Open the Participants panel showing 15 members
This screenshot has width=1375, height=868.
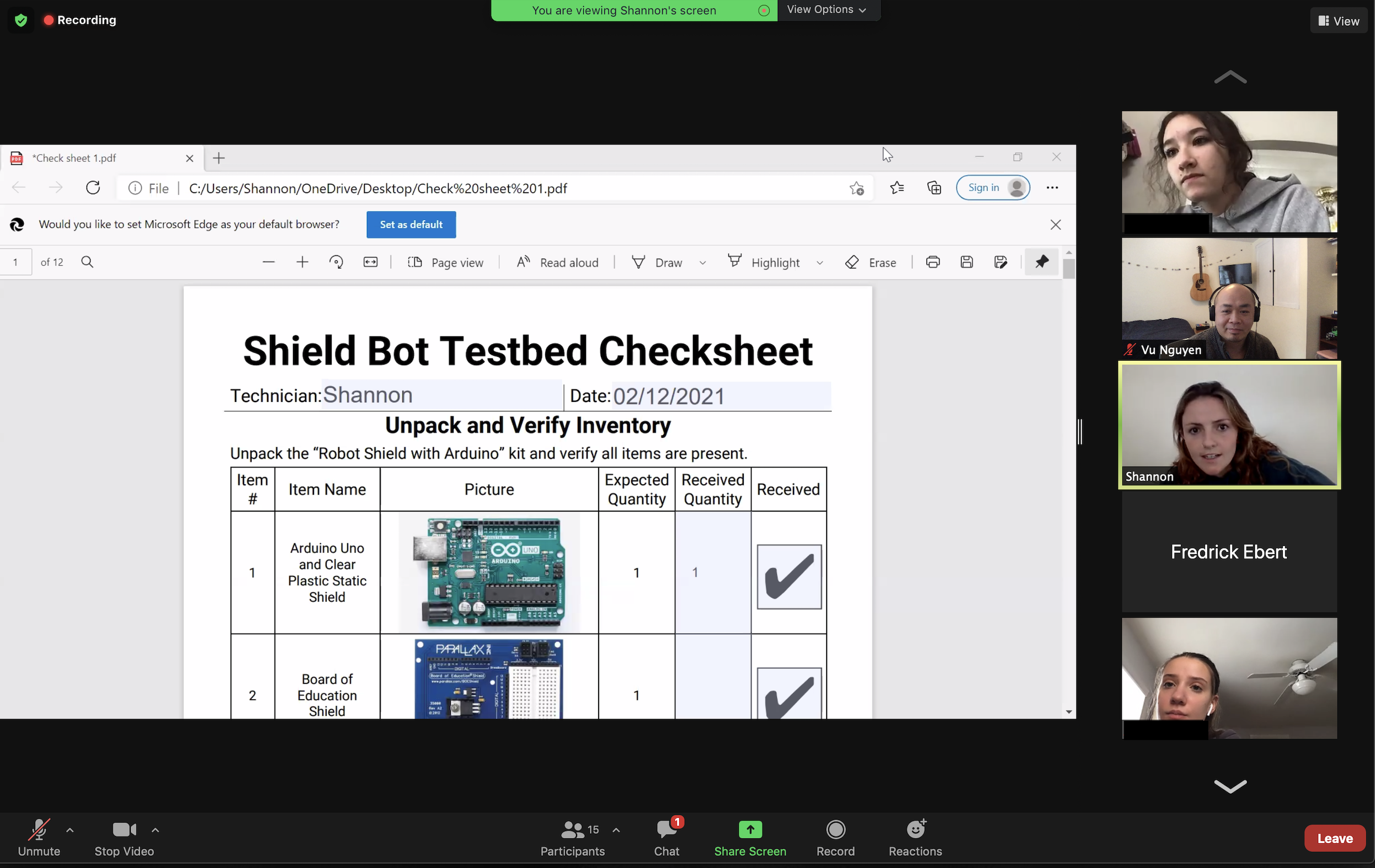573,837
